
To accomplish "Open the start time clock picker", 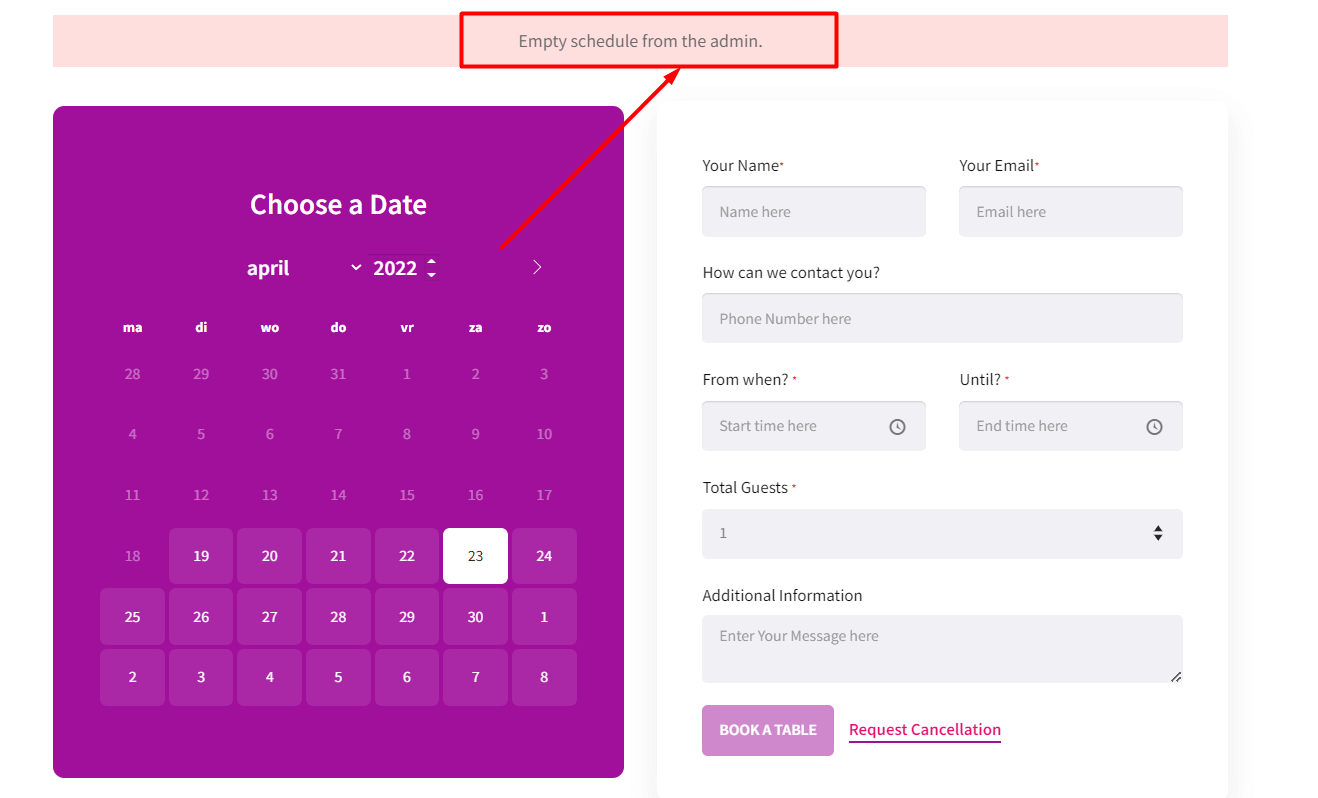I will pos(896,426).
